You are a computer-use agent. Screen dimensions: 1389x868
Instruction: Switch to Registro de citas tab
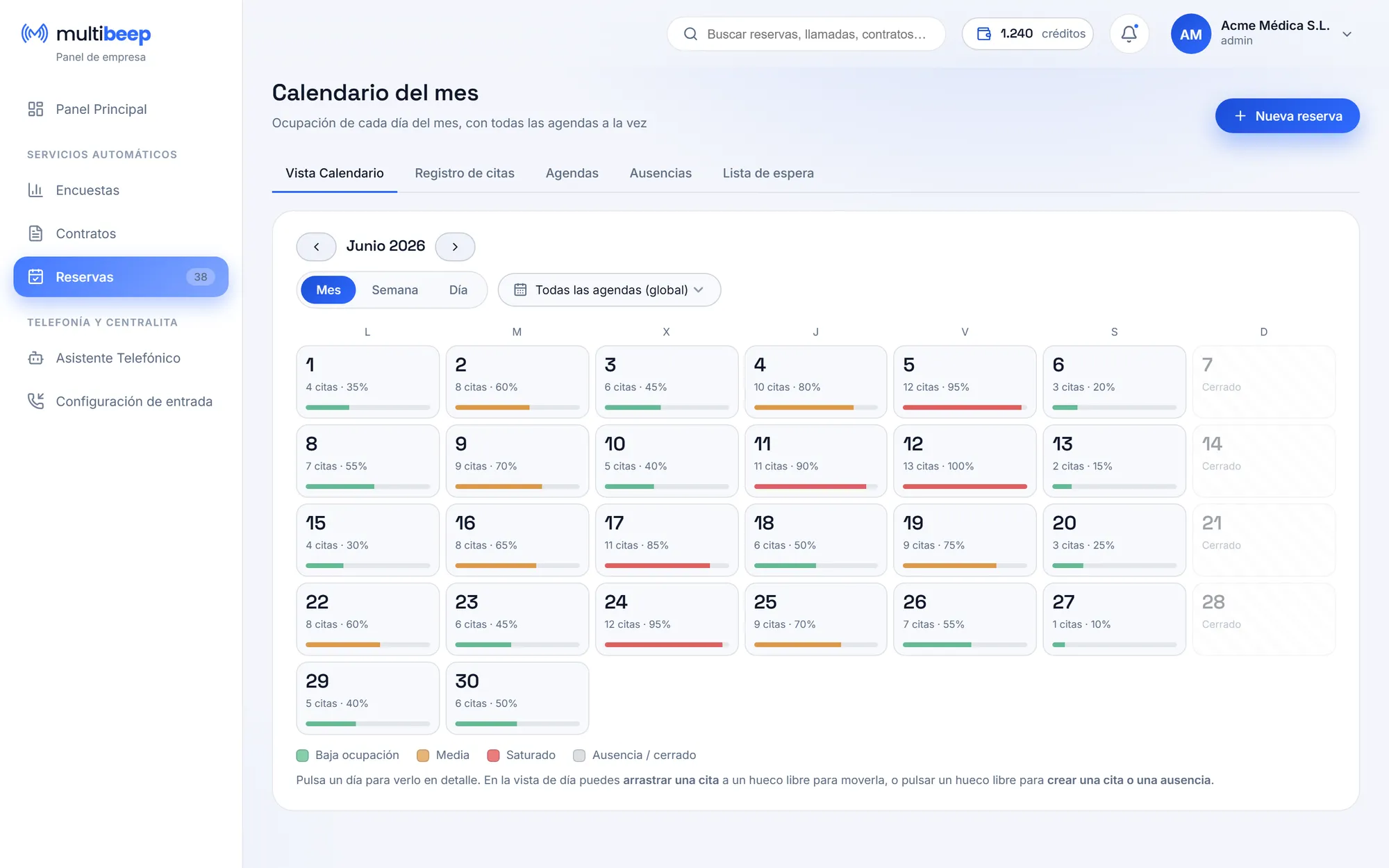pyautogui.click(x=465, y=173)
